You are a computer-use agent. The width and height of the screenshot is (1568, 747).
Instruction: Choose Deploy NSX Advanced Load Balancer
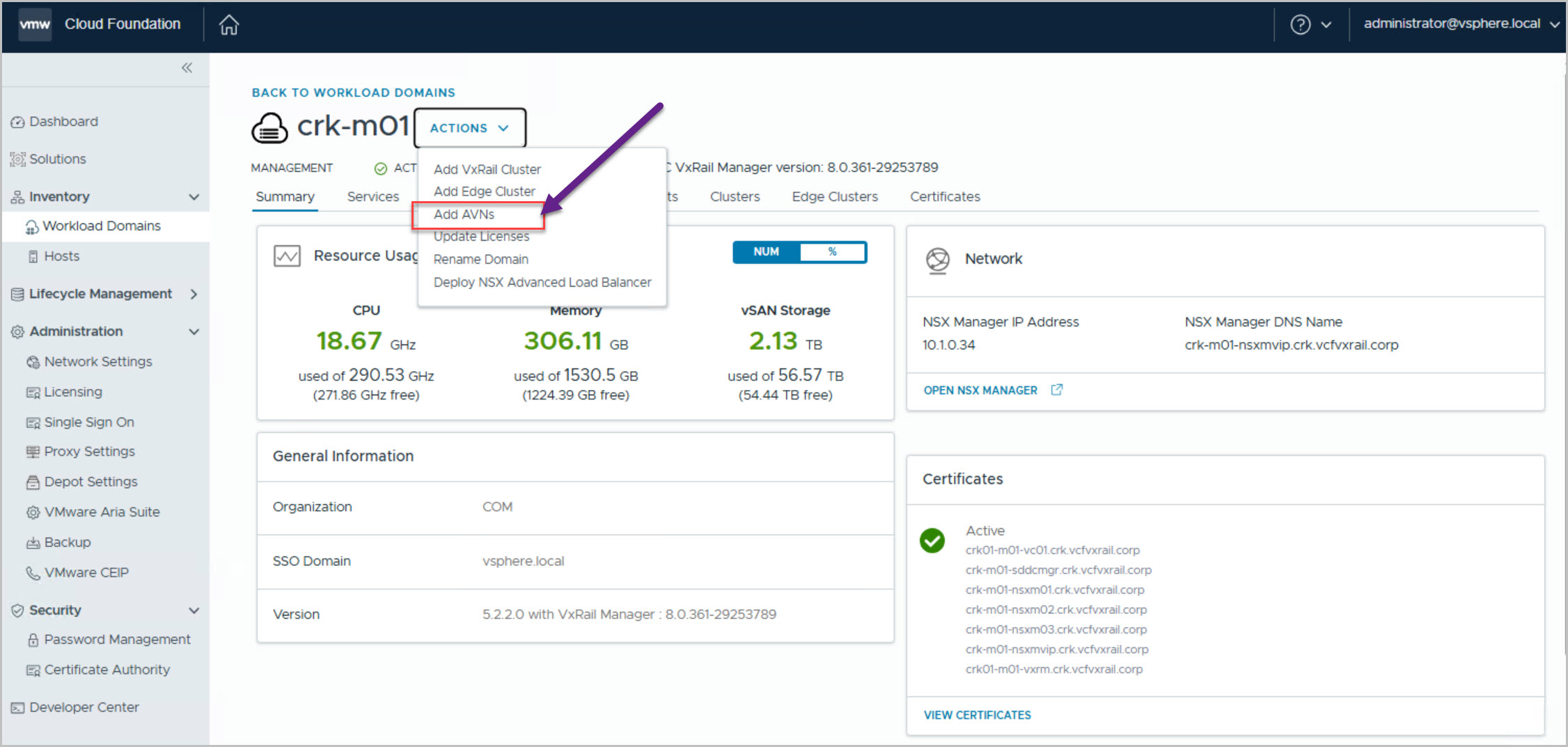pyautogui.click(x=542, y=282)
